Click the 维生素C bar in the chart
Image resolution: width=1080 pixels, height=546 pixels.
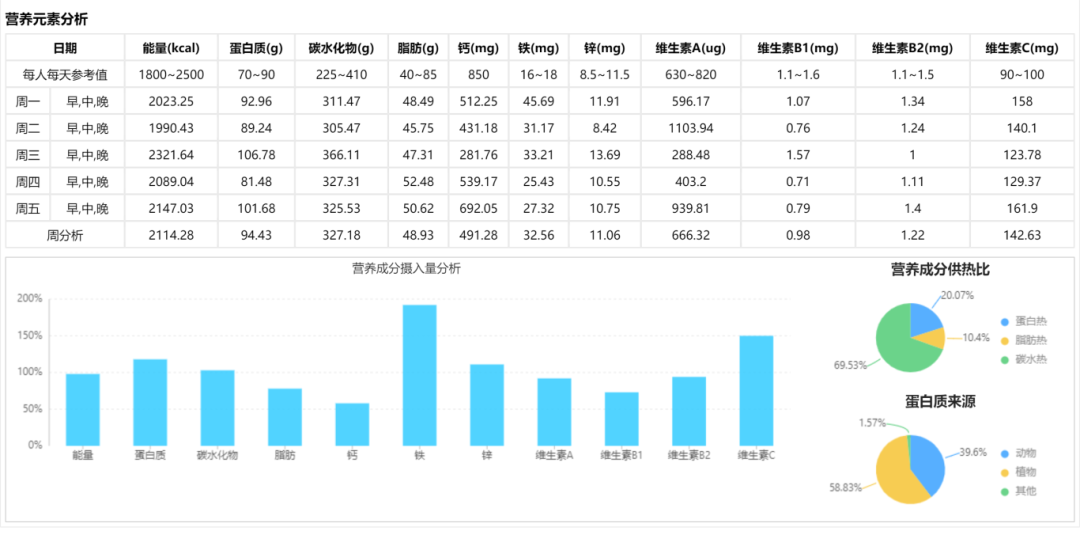pos(756,390)
